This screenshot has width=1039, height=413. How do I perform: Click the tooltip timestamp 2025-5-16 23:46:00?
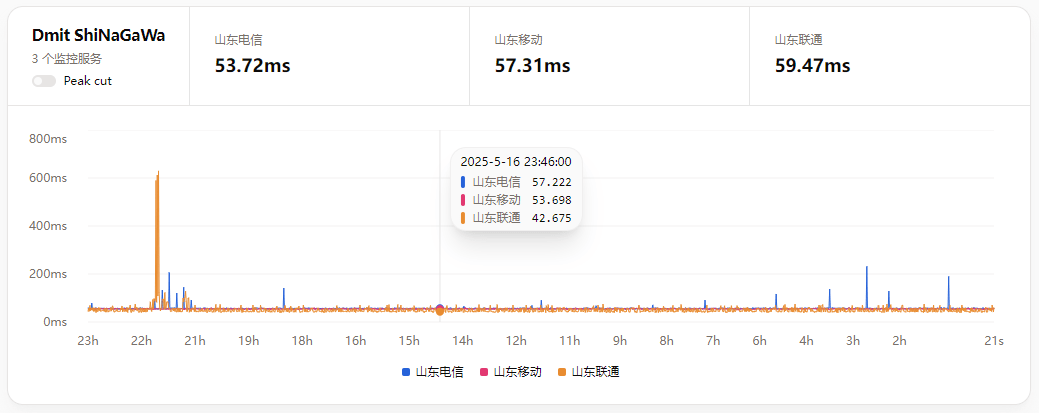click(515, 161)
